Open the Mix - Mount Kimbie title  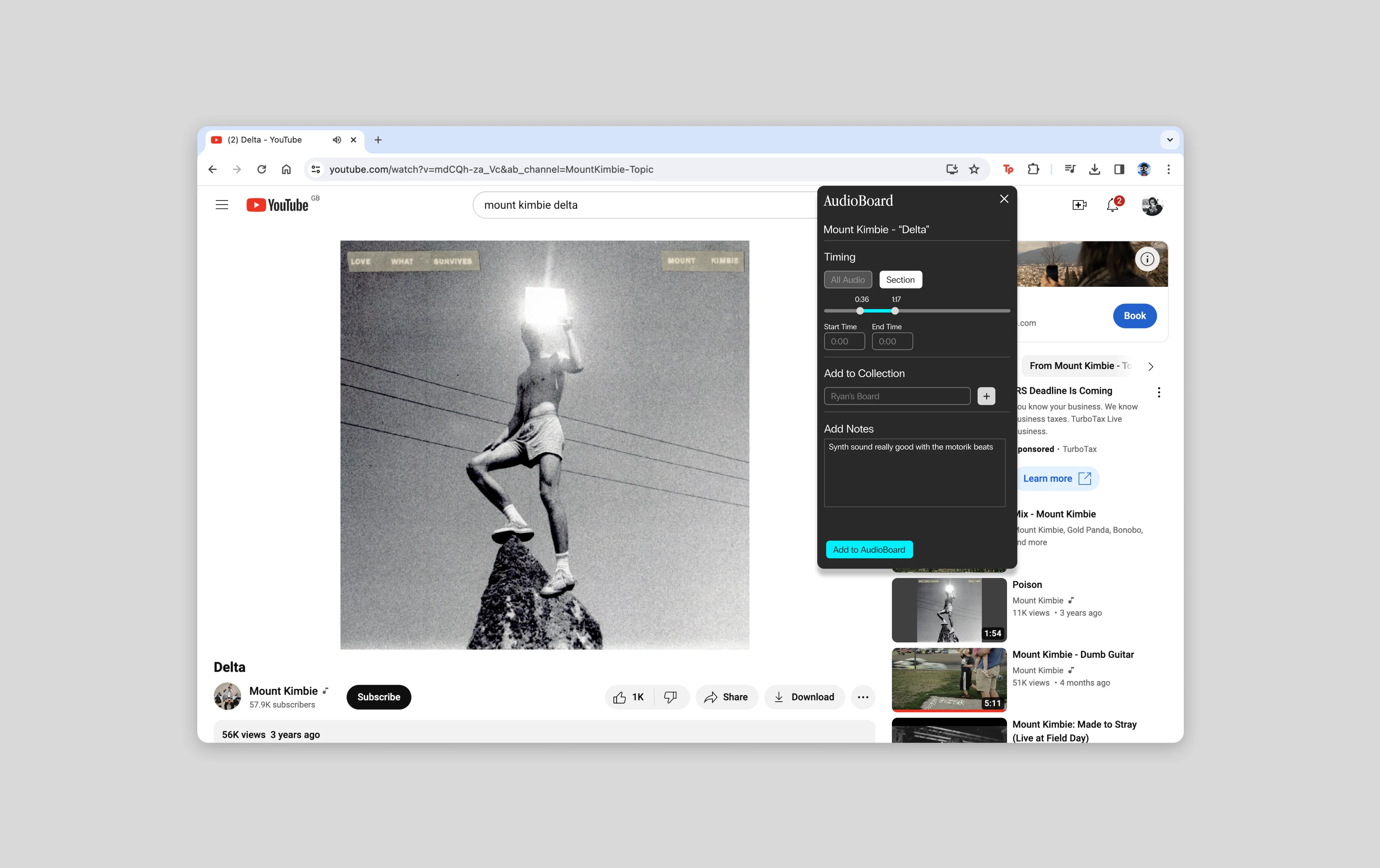coord(1056,514)
